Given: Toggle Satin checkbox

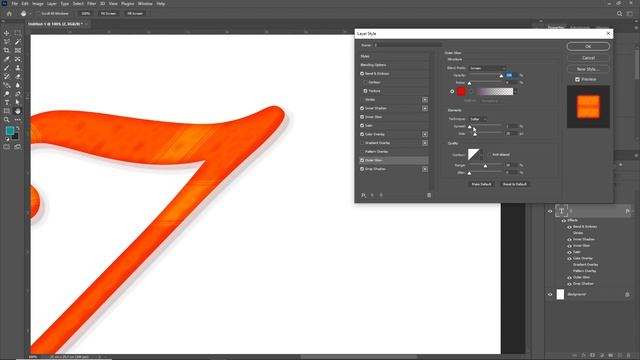Looking at the screenshot, I should [x=362, y=126].
